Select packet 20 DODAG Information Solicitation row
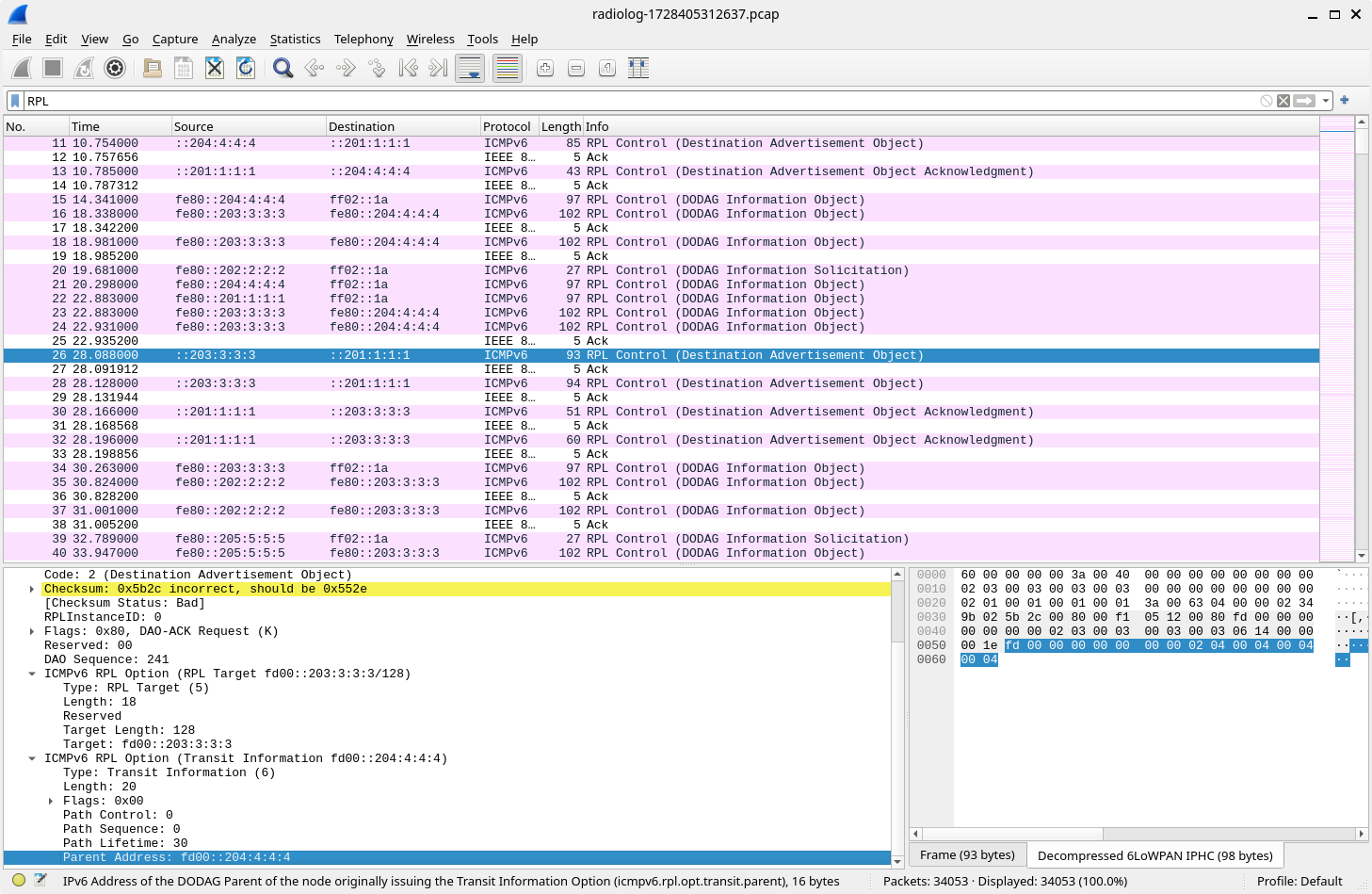The height and width of the screenshot is (894, 1372). (661, 270)
